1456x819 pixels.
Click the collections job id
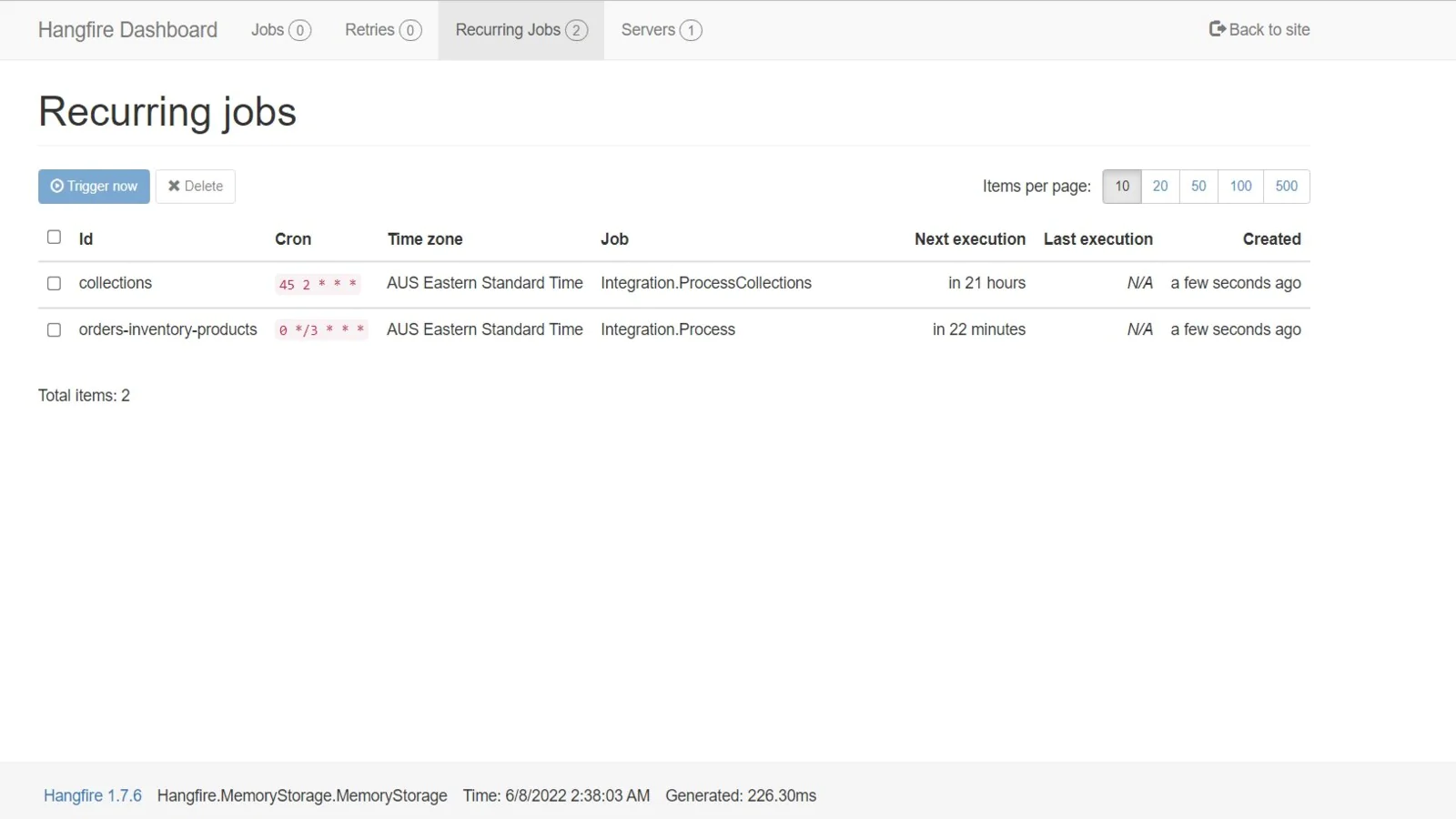[116, 283]
